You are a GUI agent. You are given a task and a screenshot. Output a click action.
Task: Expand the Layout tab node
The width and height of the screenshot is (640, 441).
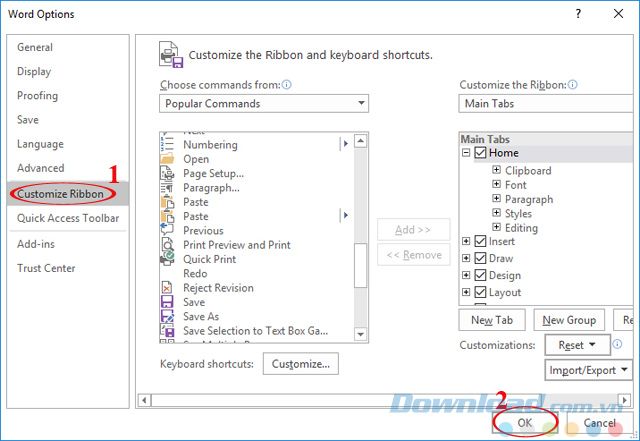tap(466, 292)
